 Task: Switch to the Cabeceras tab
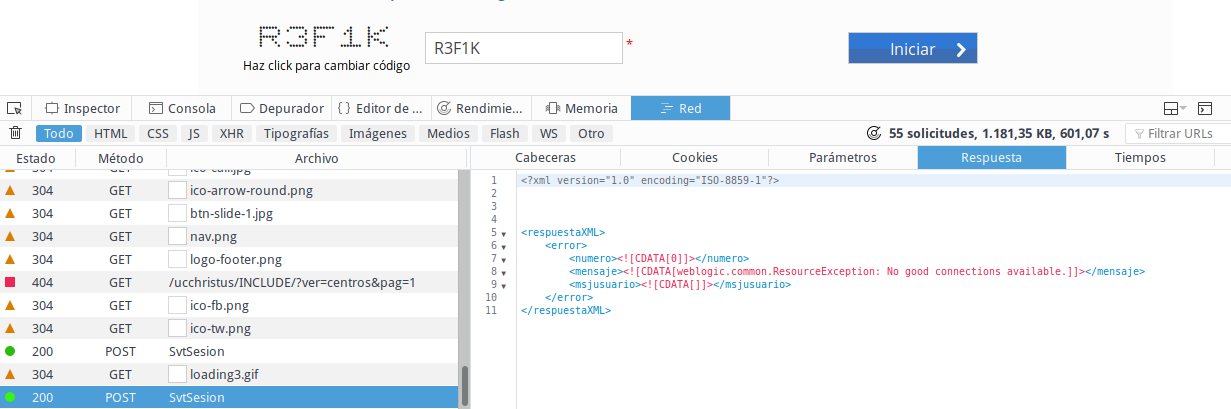[545, 157]
